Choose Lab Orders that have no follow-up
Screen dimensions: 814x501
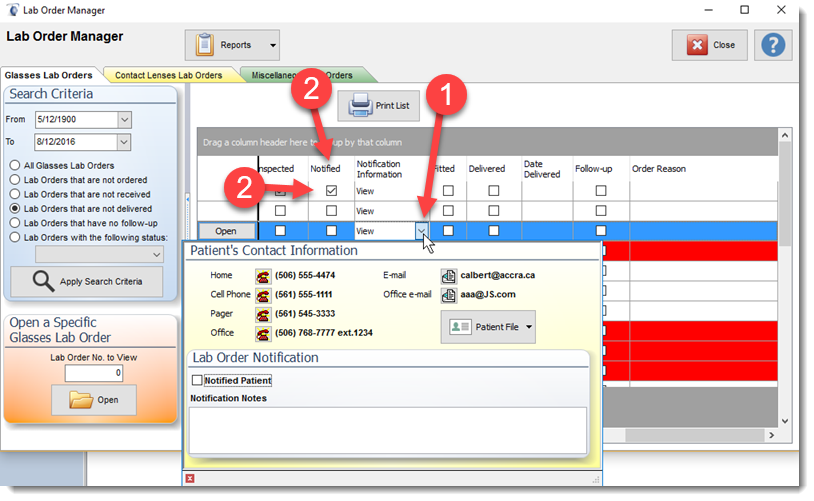(x=15, y=223)
